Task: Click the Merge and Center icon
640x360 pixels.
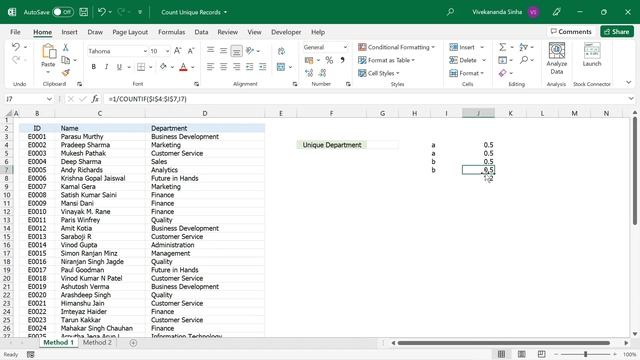Action: click(281, 67)
